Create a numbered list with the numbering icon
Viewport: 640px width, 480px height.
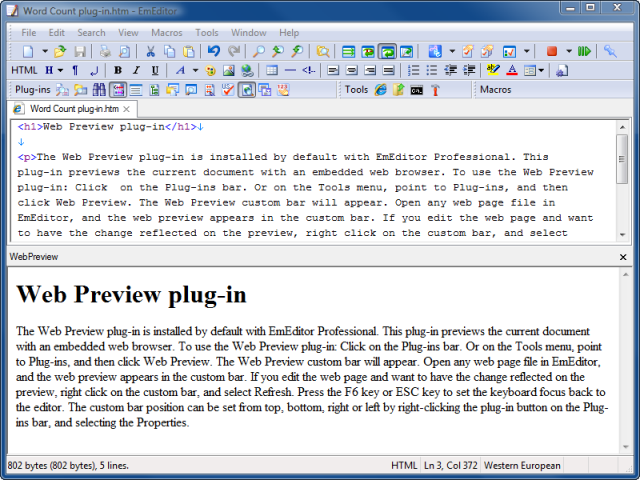413,71
